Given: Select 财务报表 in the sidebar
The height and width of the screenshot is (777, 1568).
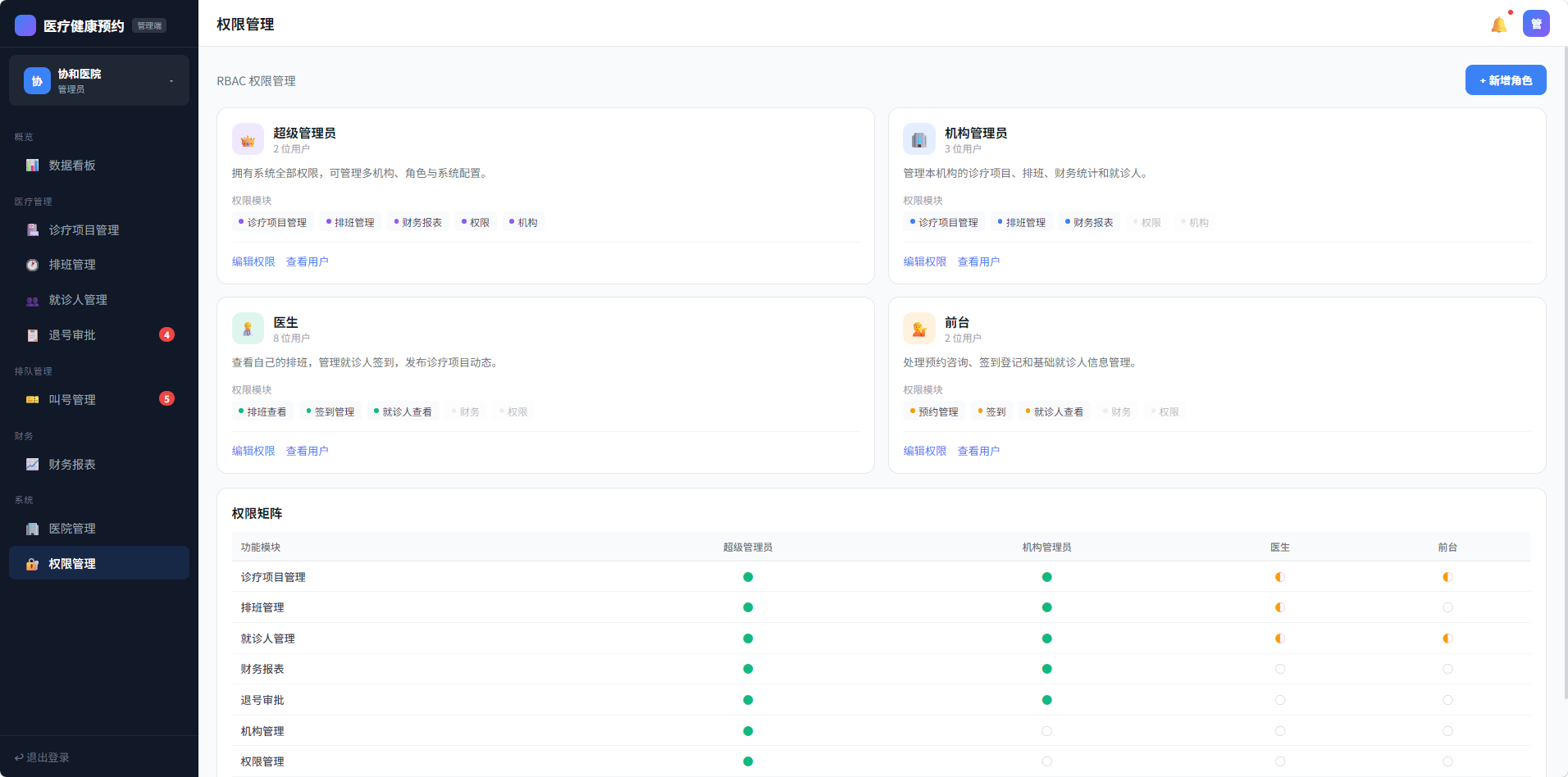Looking at the screenshot, I should (x=72, y=465).
